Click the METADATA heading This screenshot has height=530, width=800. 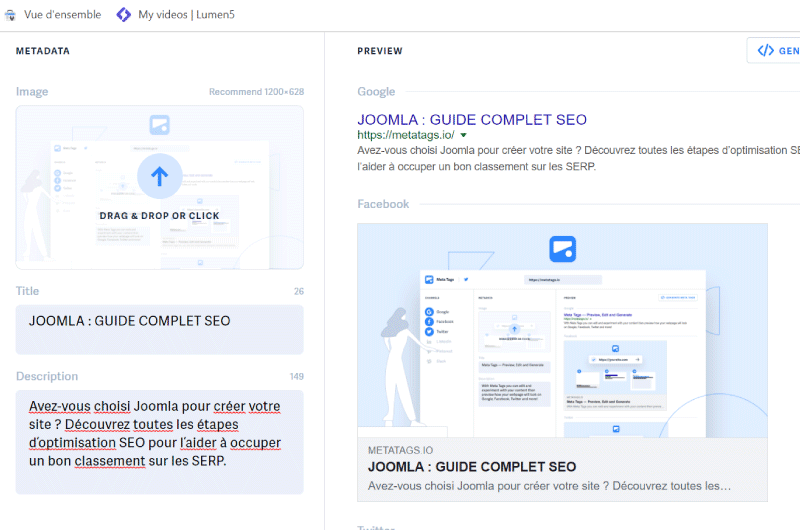pos(43,51)
